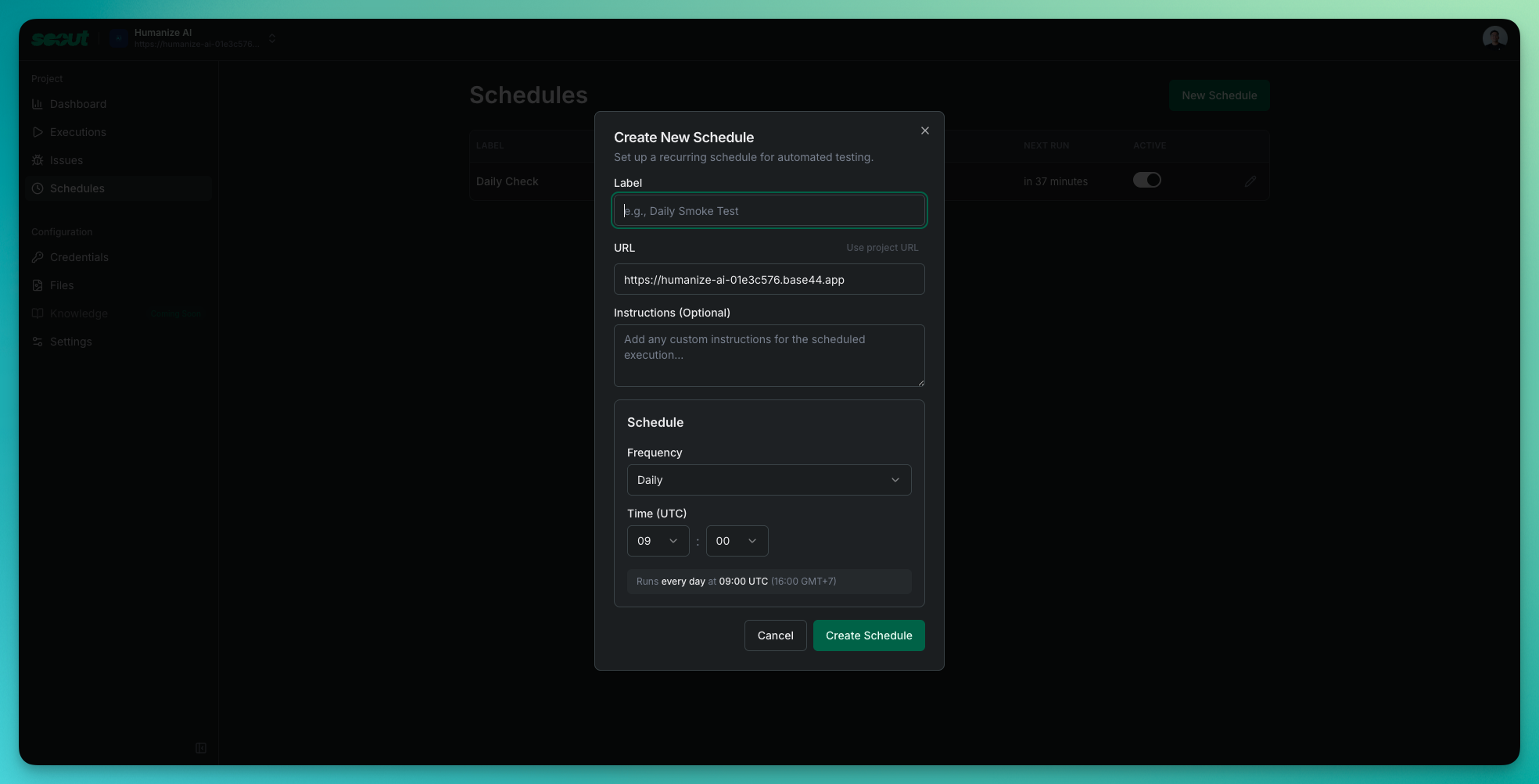This screenshot has width=1539, height=784.
Task: Click the Settings sliders icon
Action: (x=37, y=342)
